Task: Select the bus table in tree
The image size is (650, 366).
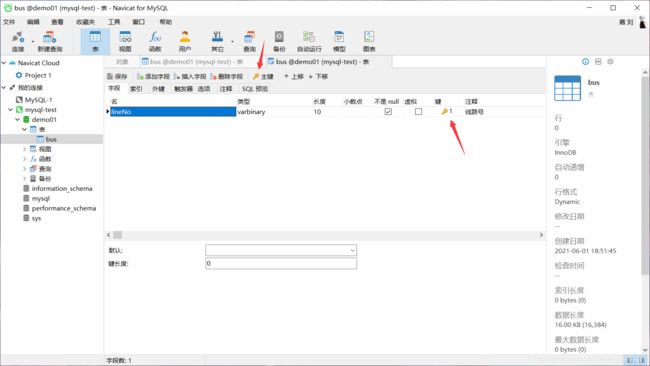Action: [x=51, y=139]
